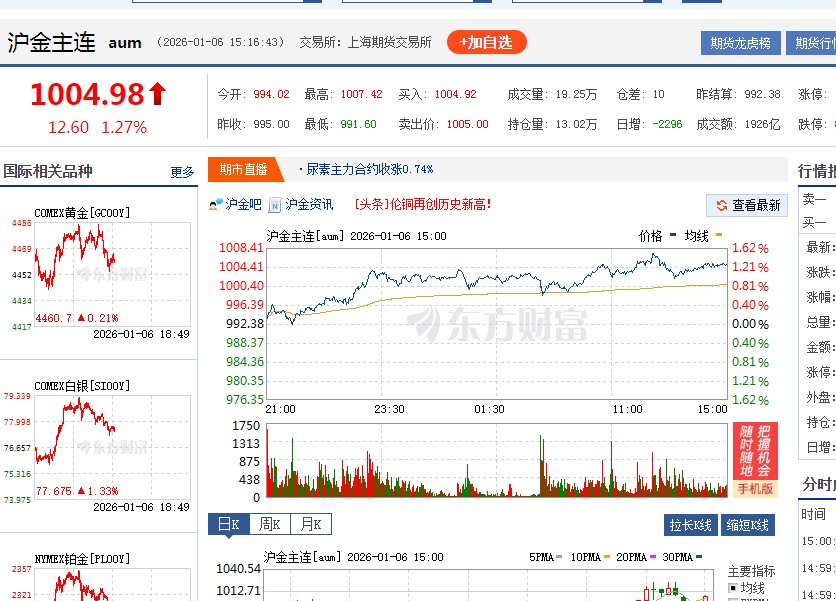Click the 拉长K线 chart control

coord(691,523)
